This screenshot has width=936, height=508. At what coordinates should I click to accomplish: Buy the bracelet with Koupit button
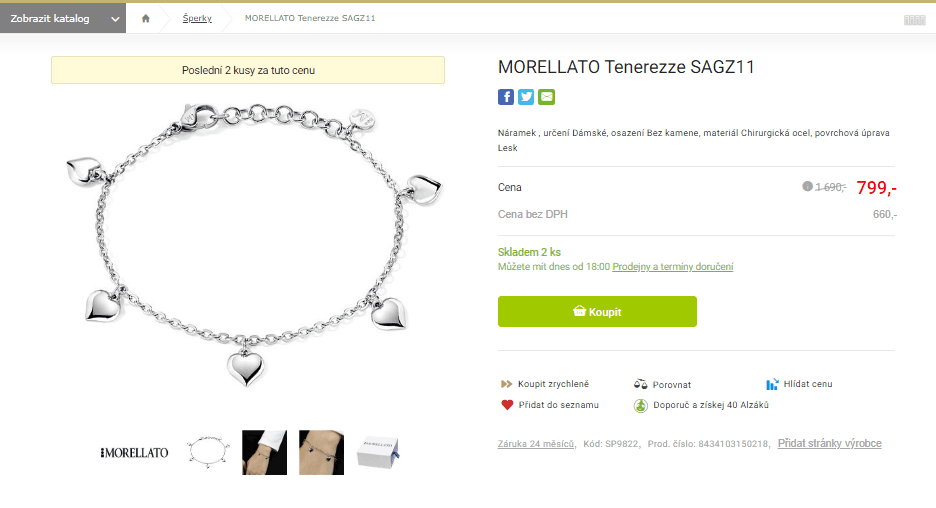pyautogui.click(x=597, y=312)
